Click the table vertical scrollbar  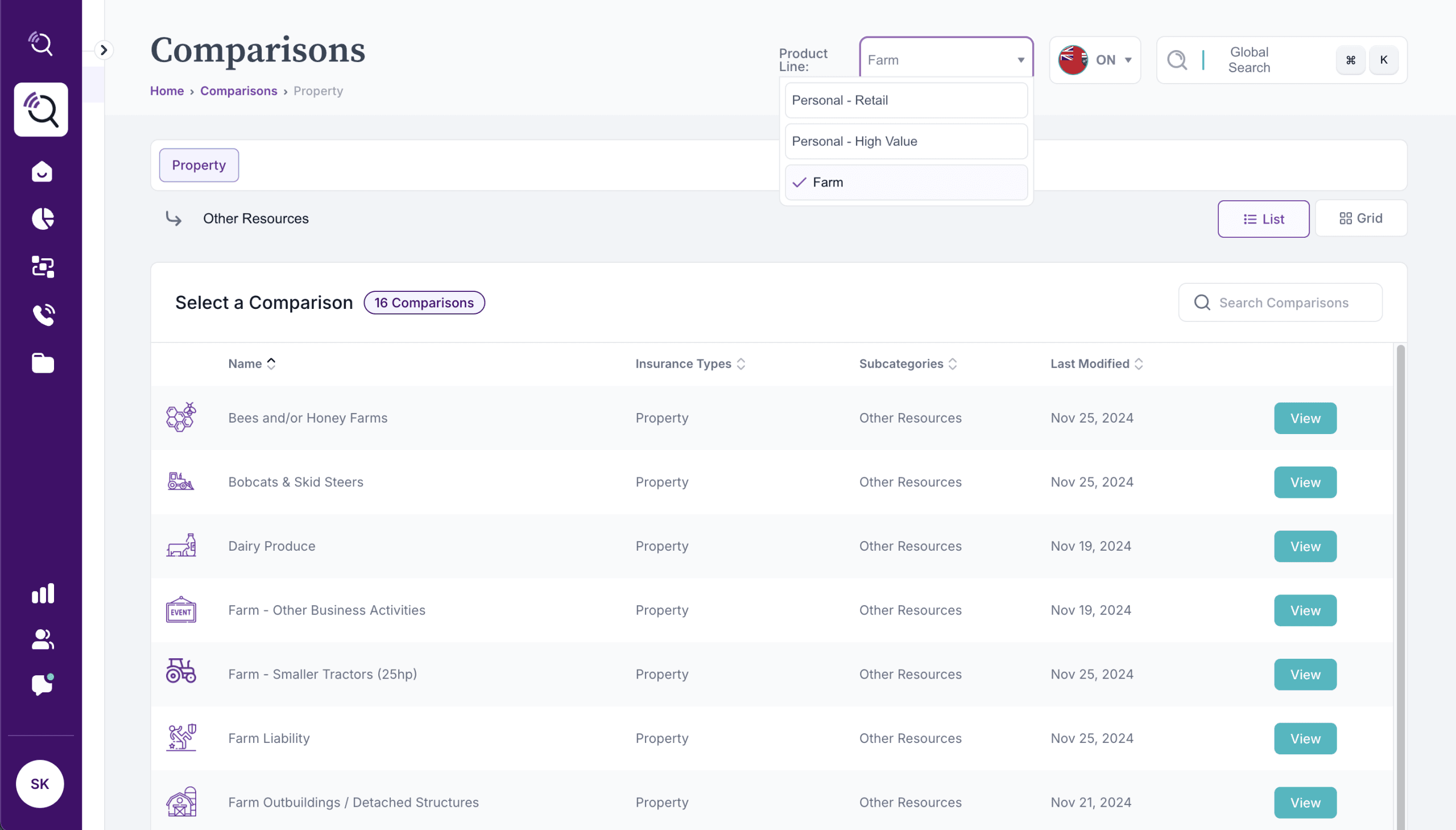[x=1400, y=570]
